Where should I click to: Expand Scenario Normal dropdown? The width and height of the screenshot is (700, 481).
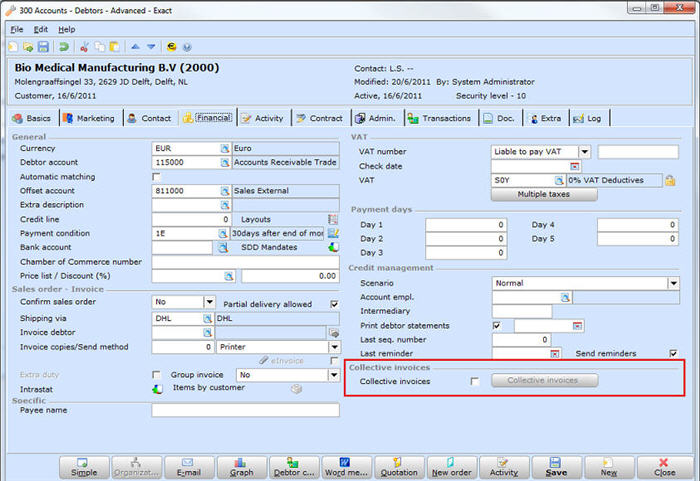pyautogui.click(x=674, y=283)
